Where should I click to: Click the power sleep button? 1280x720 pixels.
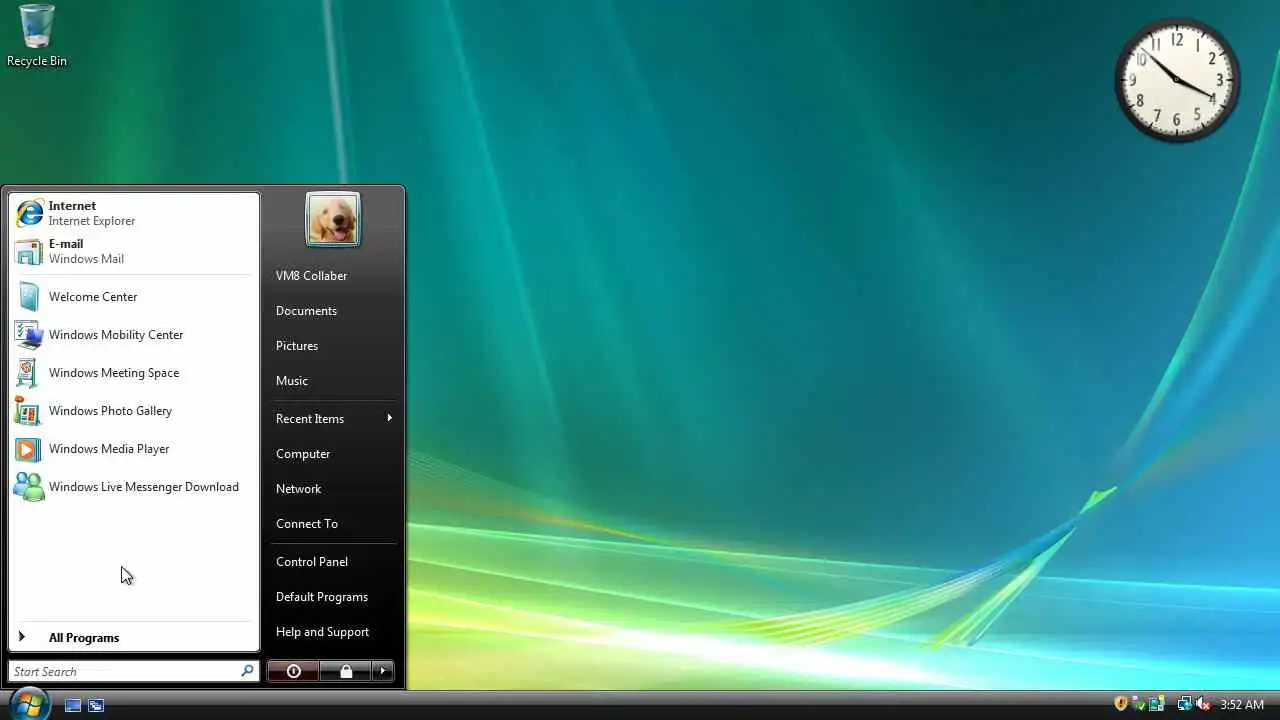[294, 671]
